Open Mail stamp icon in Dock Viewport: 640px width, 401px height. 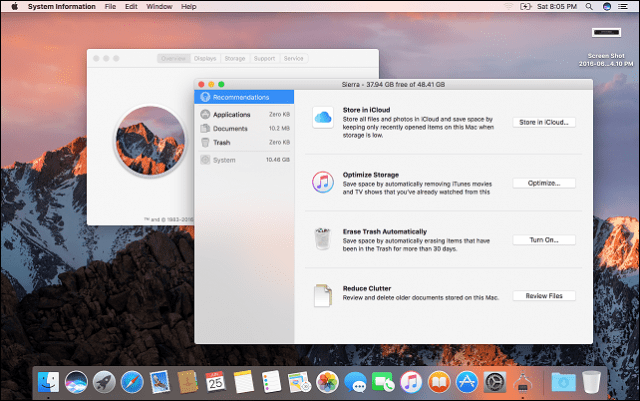pyautogui.click(x=160, y=382)
